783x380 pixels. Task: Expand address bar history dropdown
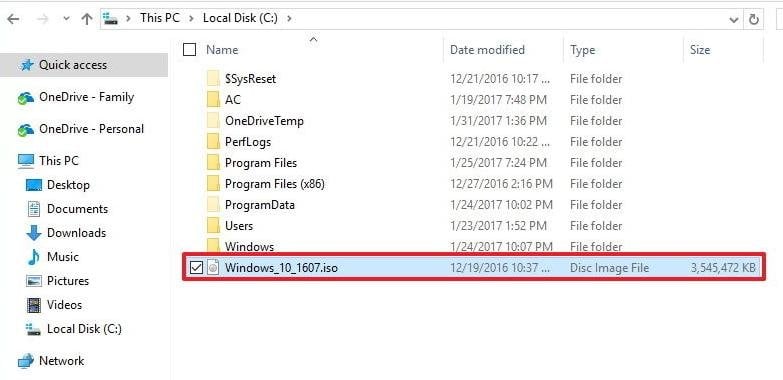(x=734, y=19)
